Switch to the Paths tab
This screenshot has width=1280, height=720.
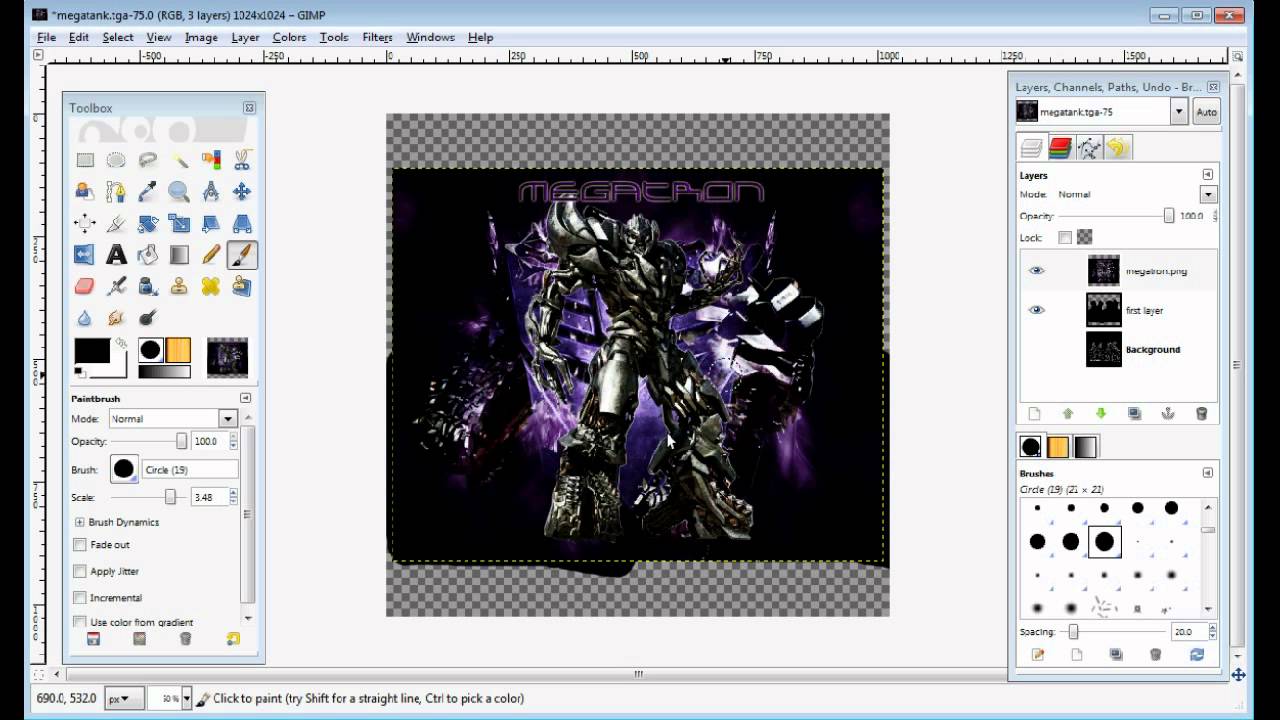pos(1089,148)
